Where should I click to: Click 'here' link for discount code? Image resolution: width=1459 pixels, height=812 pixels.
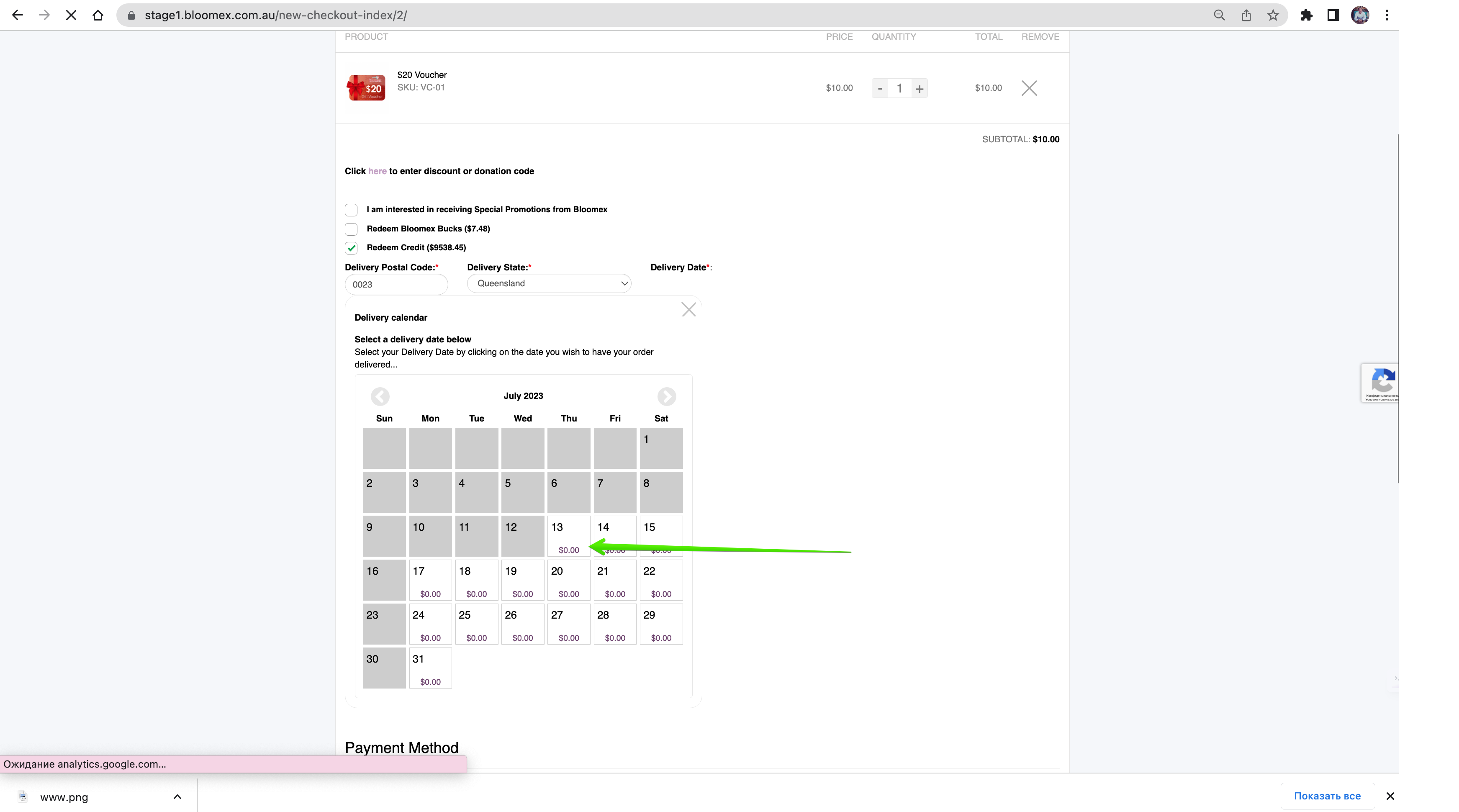[x=377, y=171]
